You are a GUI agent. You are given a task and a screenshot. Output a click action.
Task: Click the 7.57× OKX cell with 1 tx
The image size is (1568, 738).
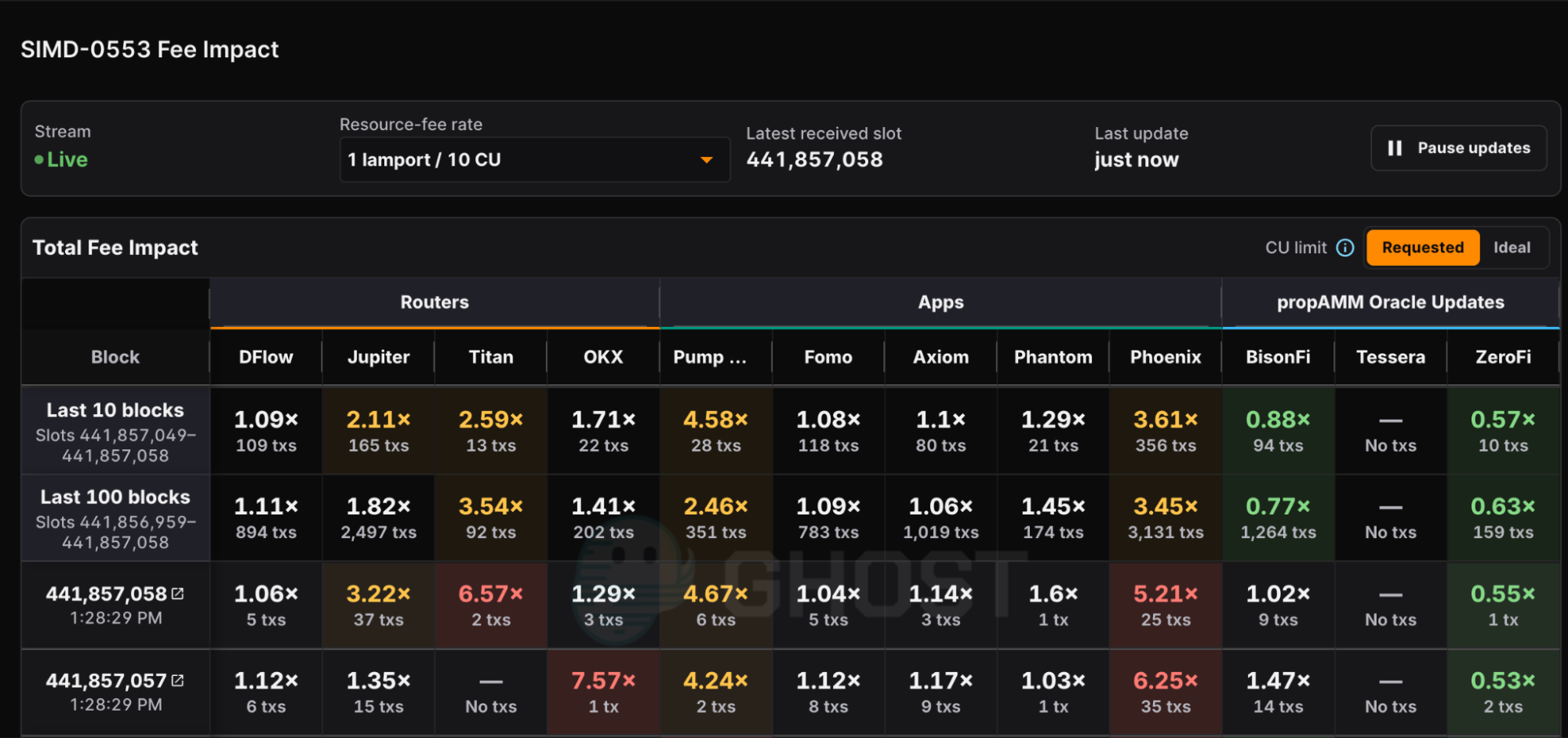point(603,693)
